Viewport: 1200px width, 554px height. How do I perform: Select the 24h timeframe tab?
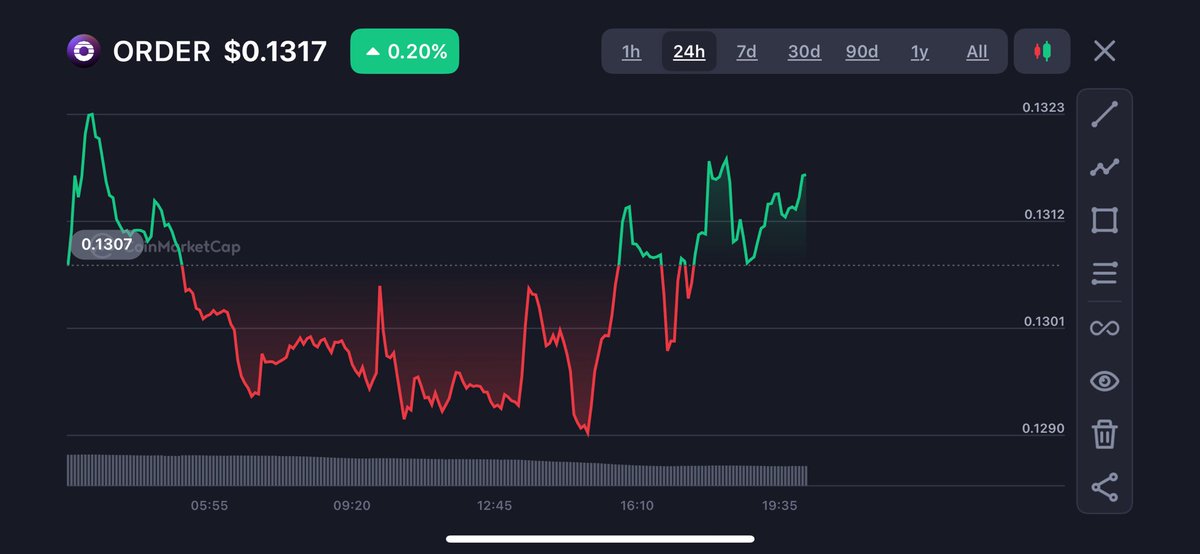tap(689, 51)
